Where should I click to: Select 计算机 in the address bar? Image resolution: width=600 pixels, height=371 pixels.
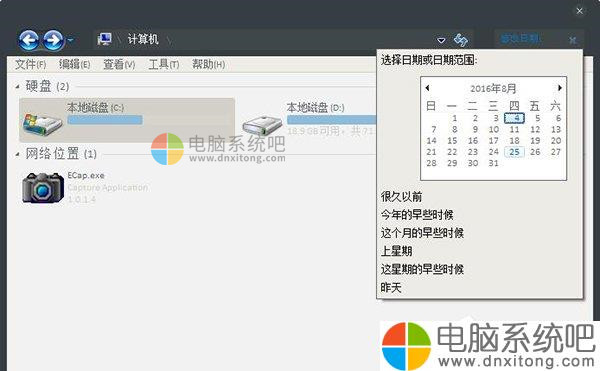click(143, 39)
